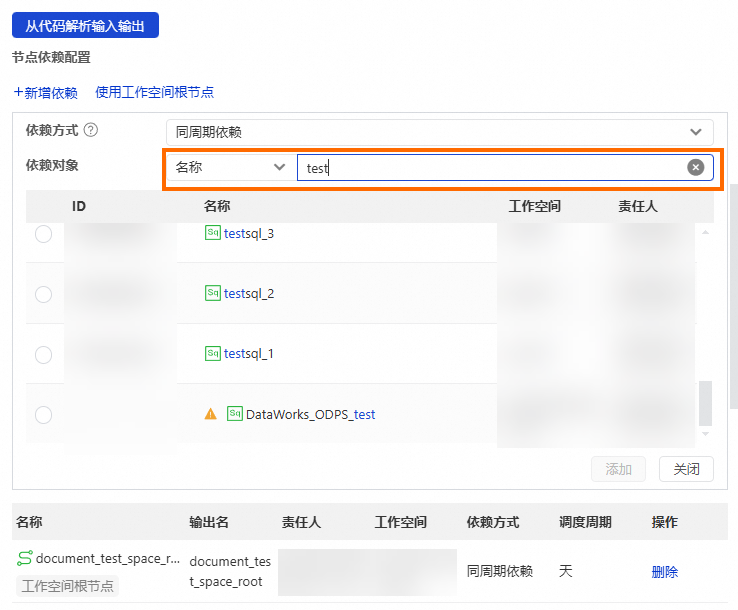Click the ID column header
Image resolution: width=738 pixels, height=610 pixels.
click(79, 206)
